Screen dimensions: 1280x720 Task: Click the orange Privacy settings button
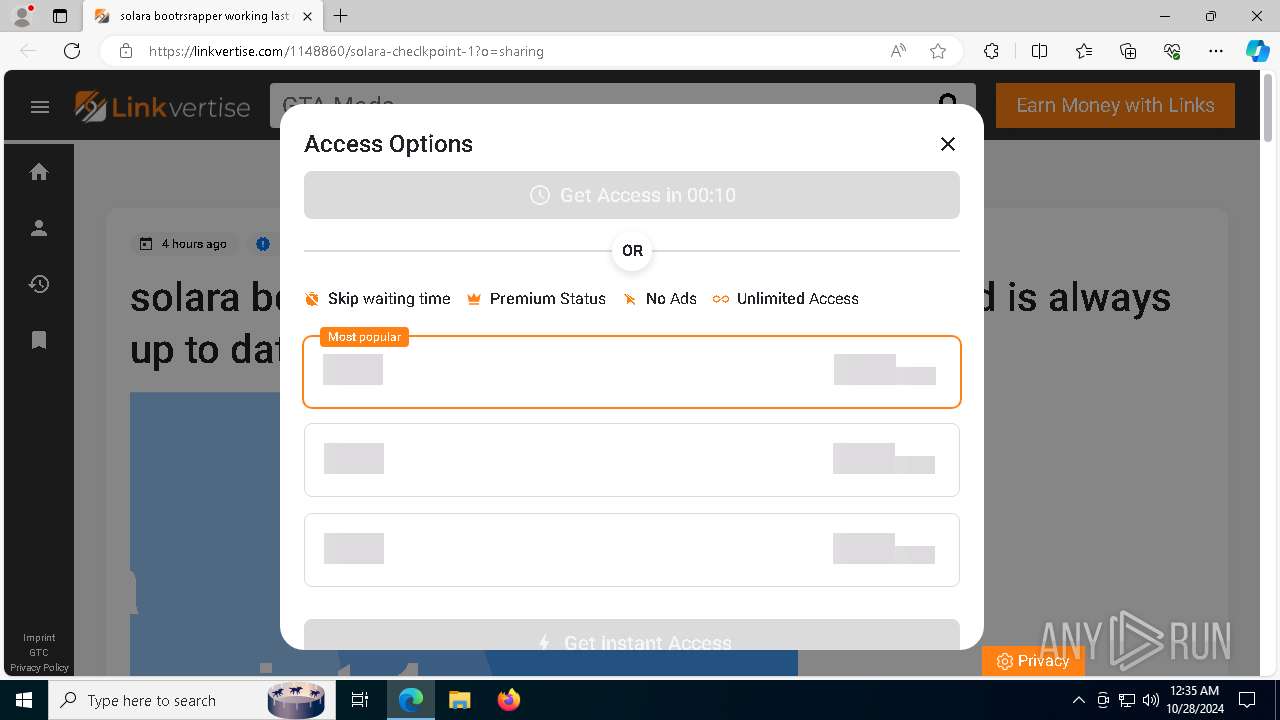(x=1033, y=661)
